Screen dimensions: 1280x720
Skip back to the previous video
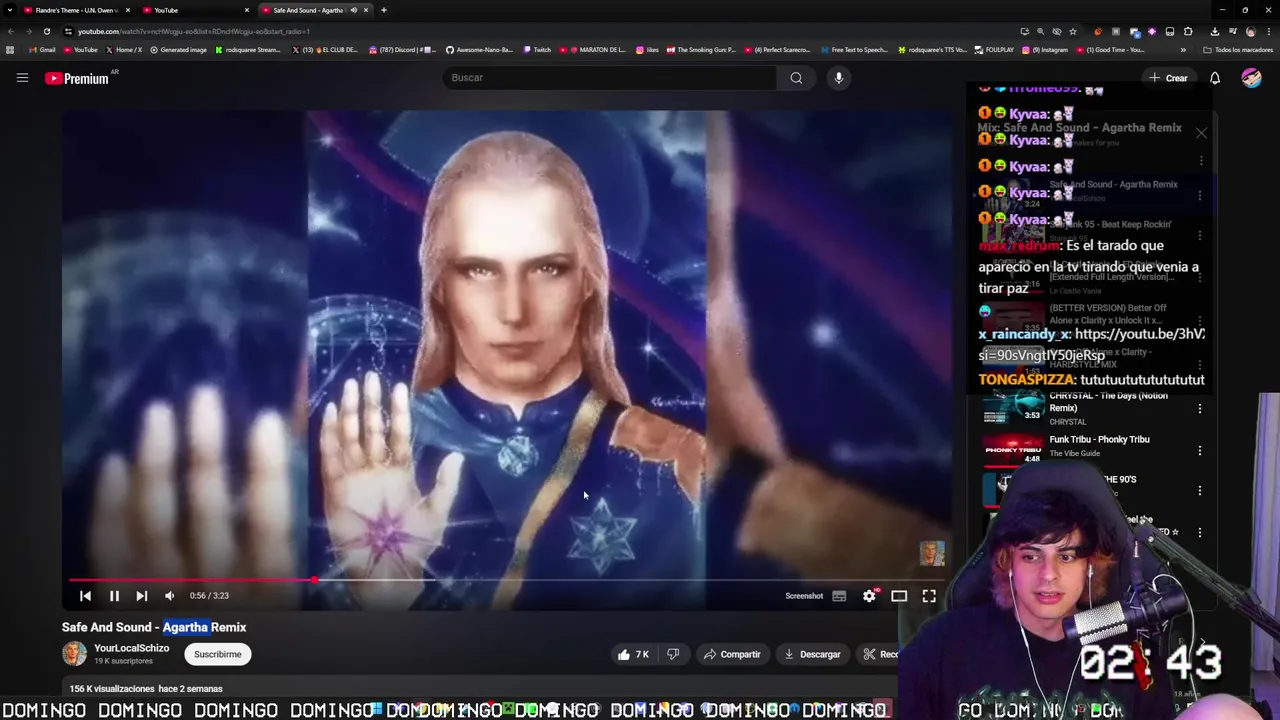(85, 596)
